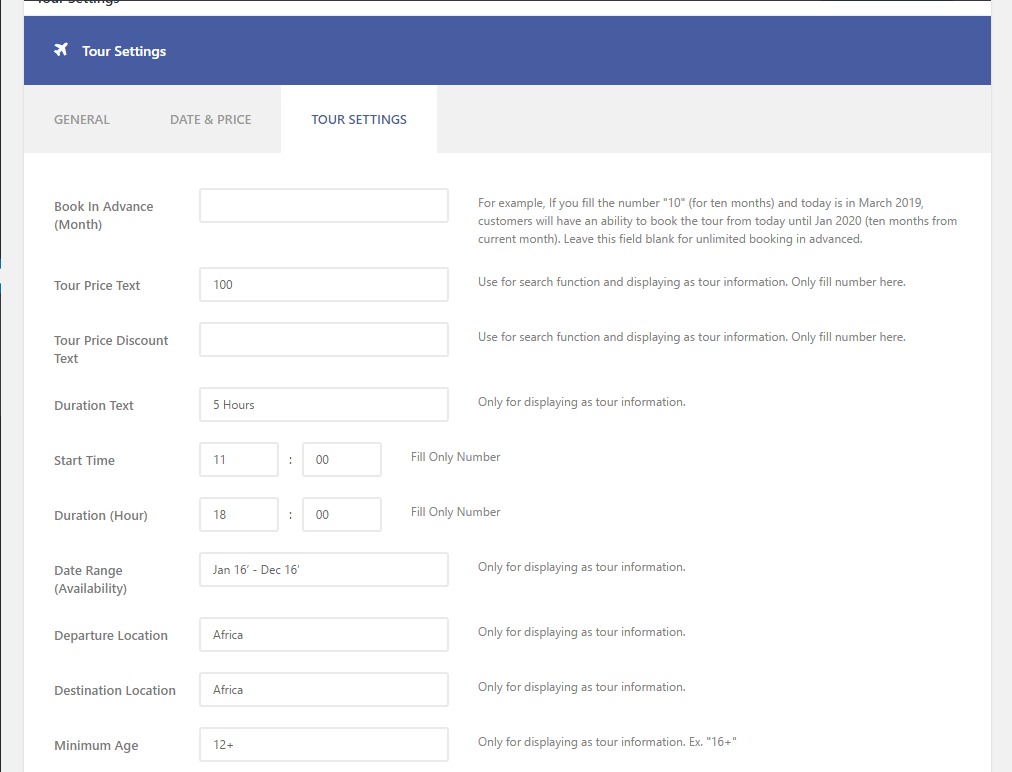This screenshot has height=772, width=1012.
Task: Focus the Duration (Hour) box showing 18
Action: (x=239, y=515)
